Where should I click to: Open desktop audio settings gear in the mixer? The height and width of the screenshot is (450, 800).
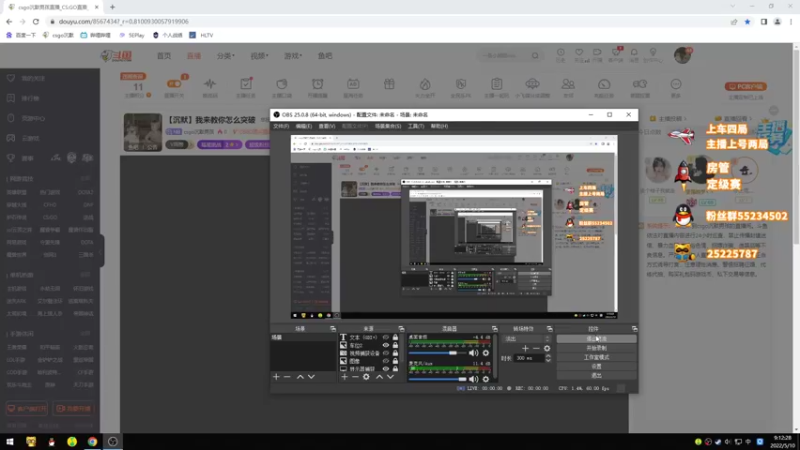point(486,353)
